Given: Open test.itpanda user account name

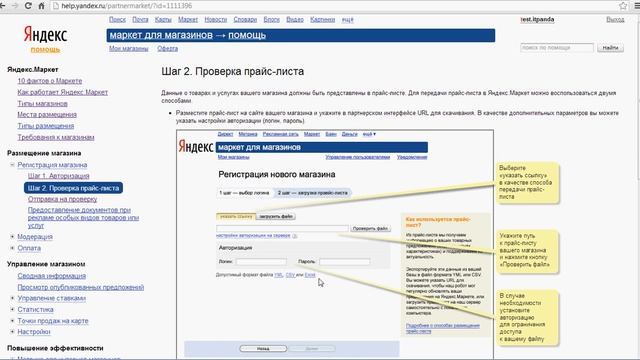Looking at the screenshot, I should pyautogui.click(x=537, y=19).
